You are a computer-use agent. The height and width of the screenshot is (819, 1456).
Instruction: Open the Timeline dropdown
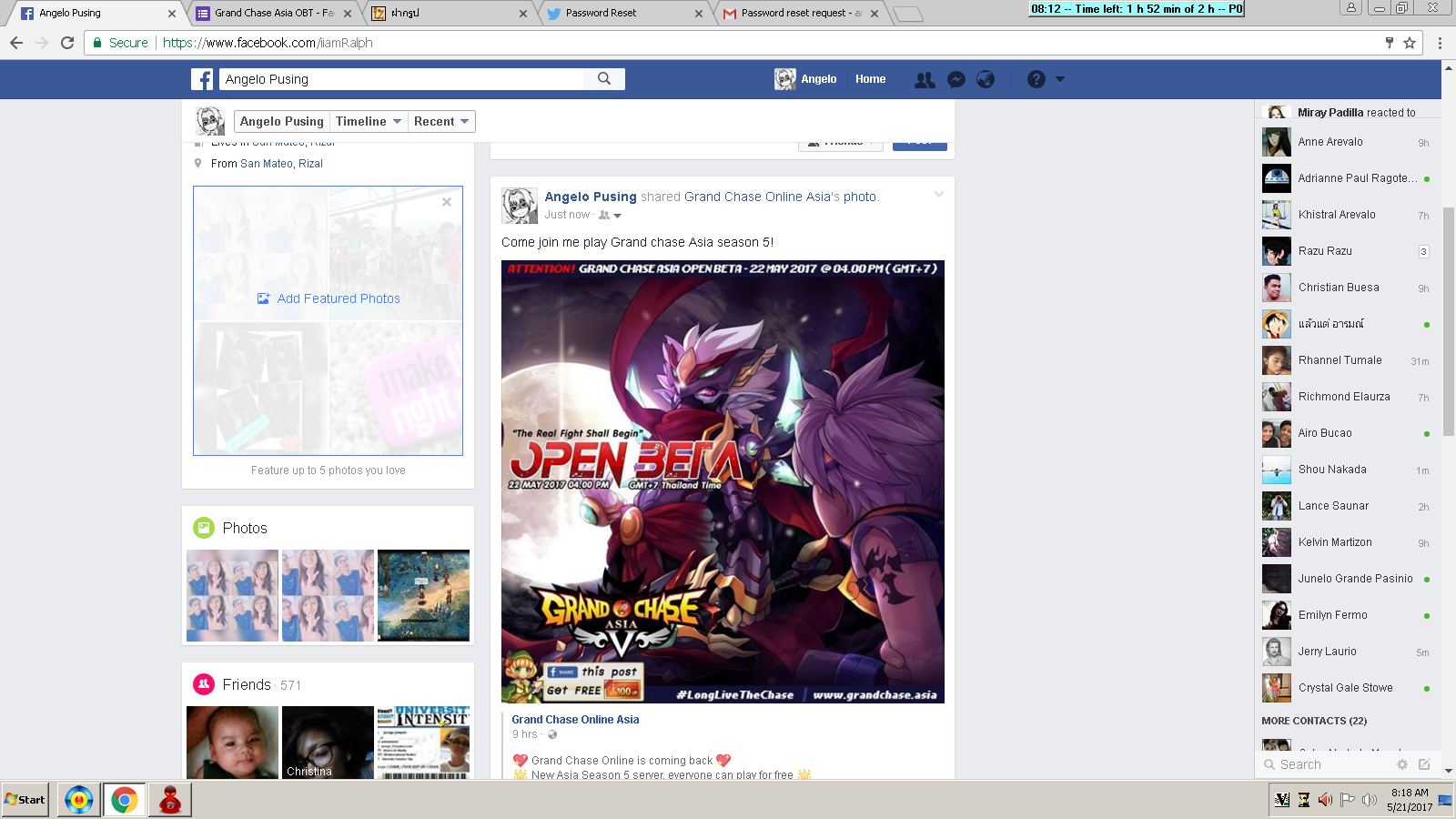tap(369, 121)
